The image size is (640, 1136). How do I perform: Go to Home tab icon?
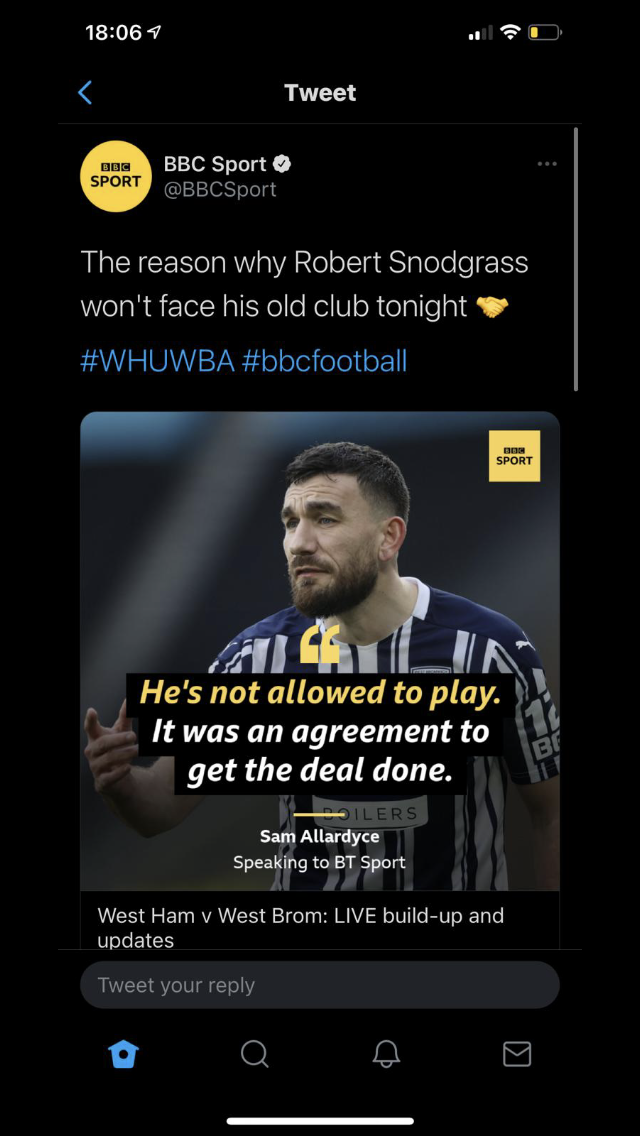pyautogui.click(x=123, y=1053)
